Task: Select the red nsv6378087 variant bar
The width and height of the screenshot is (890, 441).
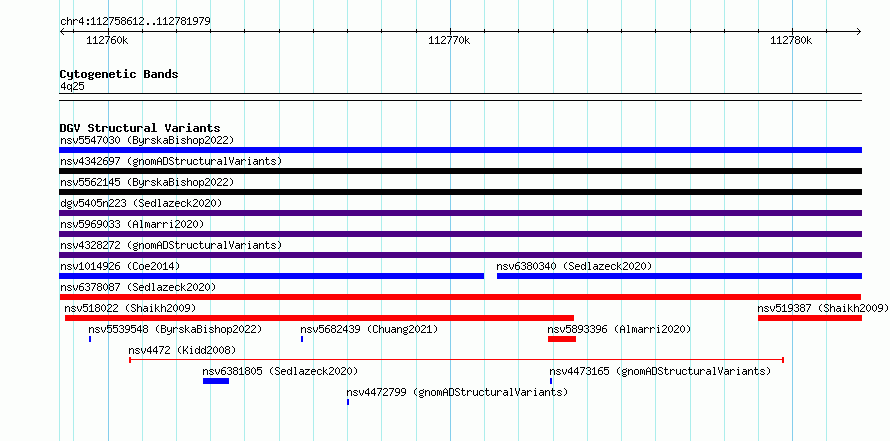Action: (460, 297)
